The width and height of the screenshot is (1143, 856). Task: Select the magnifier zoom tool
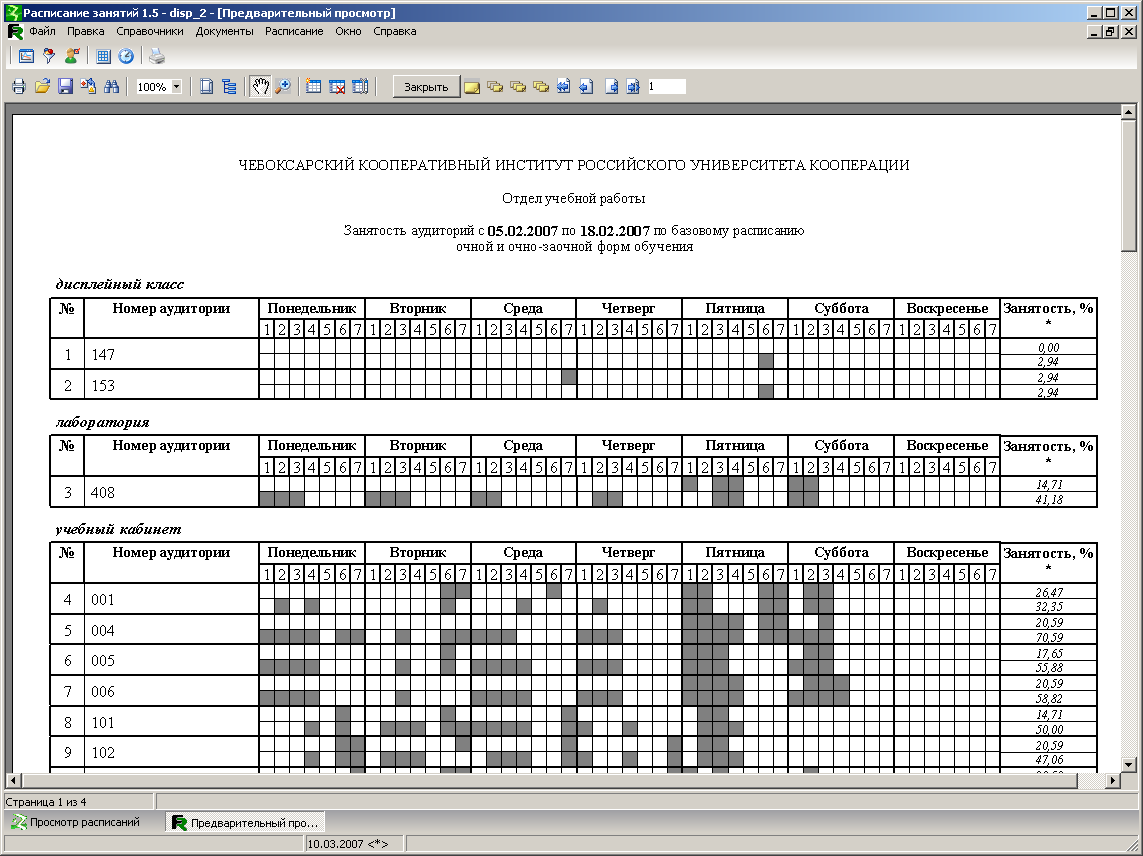click(x=283, y=87)
